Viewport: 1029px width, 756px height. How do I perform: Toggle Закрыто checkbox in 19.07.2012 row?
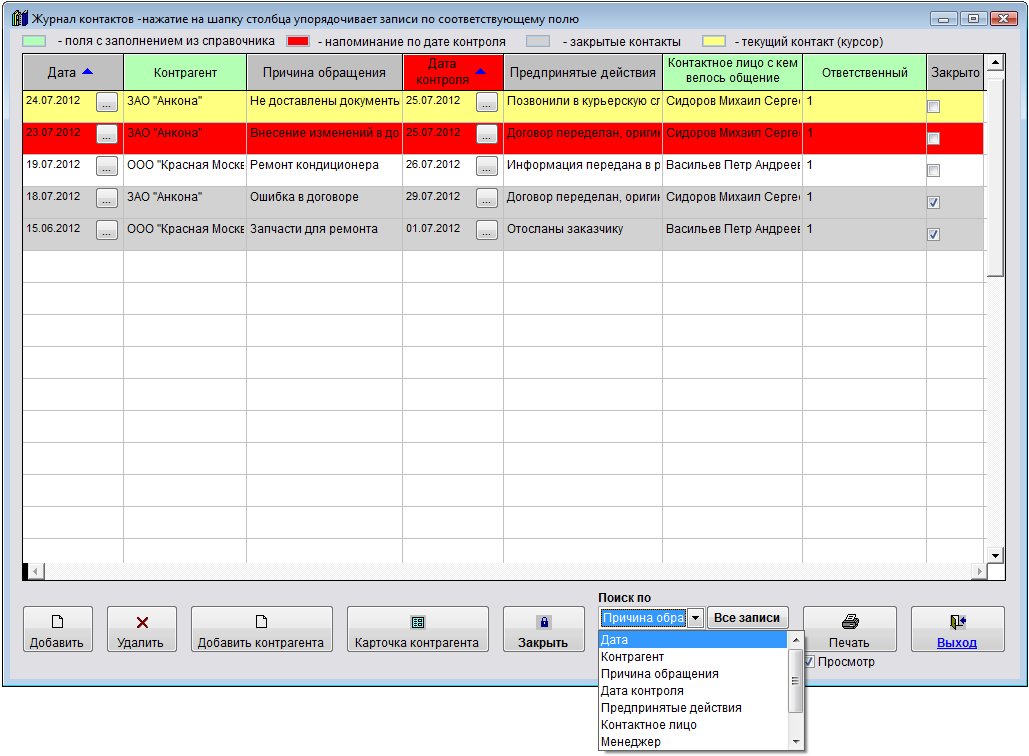click(933, 171)
